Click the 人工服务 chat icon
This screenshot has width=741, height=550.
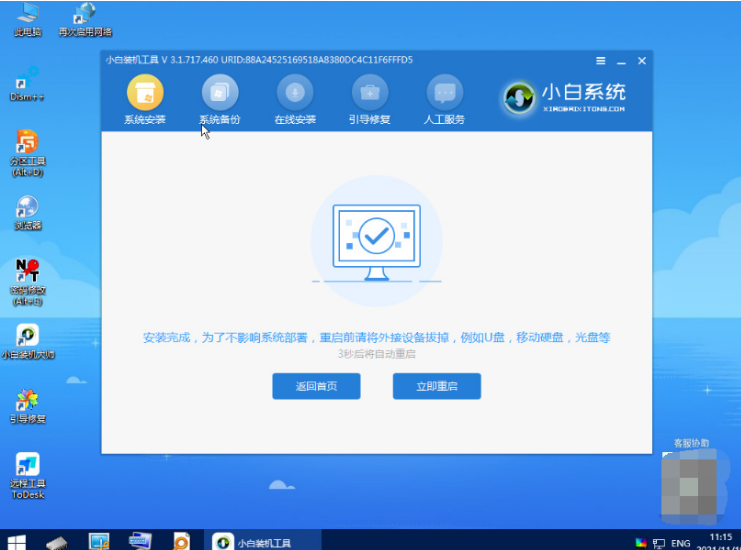pyautogui.click(x=445, y=94)
